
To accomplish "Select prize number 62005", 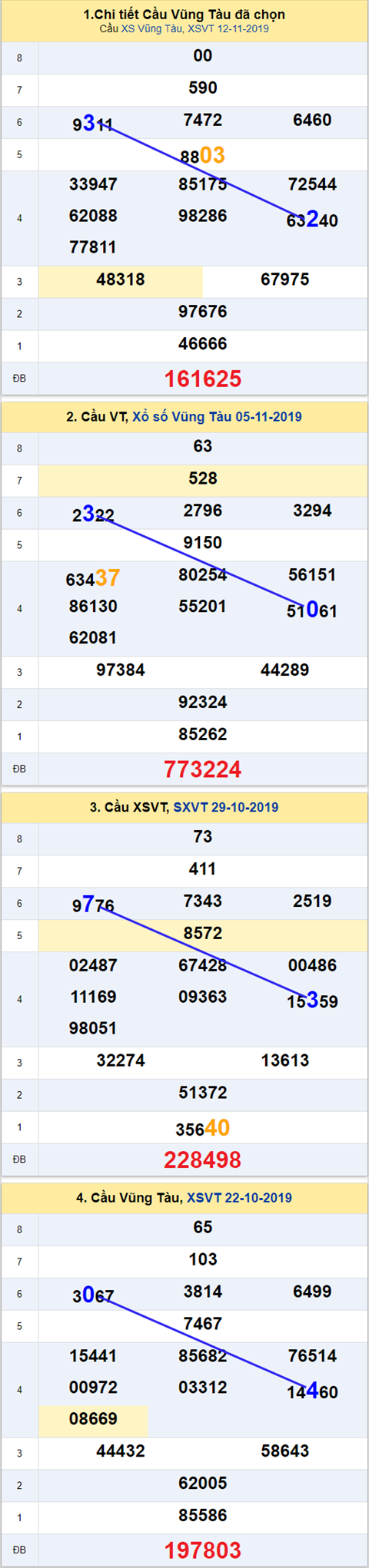I will point(203,1483).
